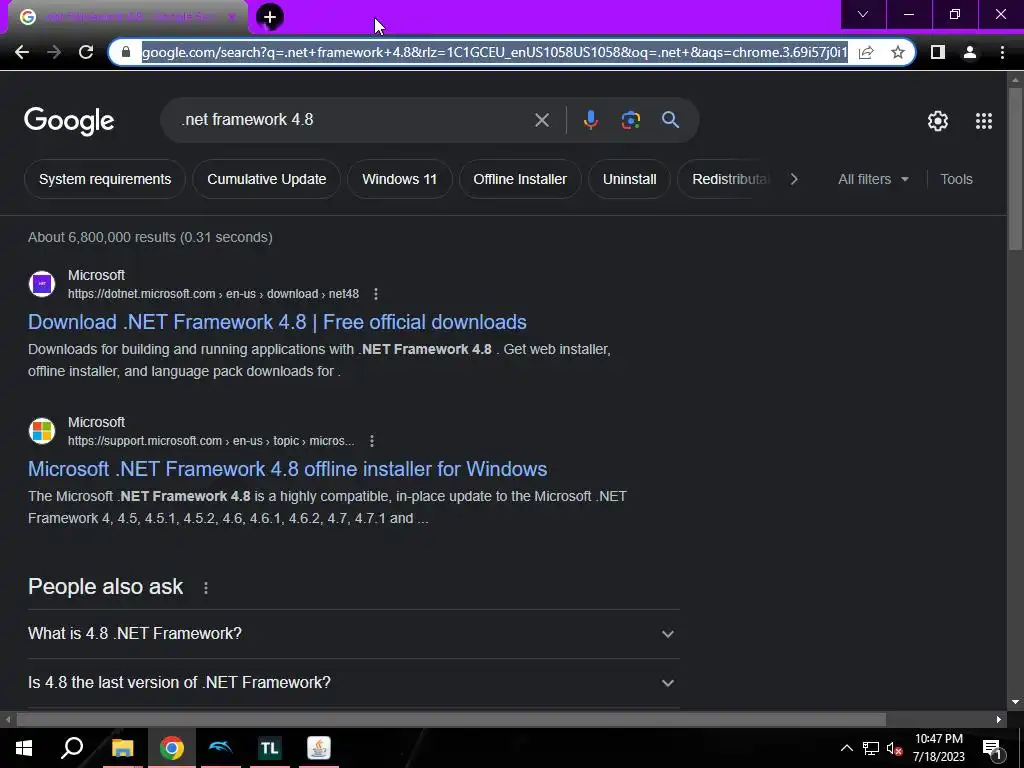Go back using the browser back arrow

click(x=22, y=52)
